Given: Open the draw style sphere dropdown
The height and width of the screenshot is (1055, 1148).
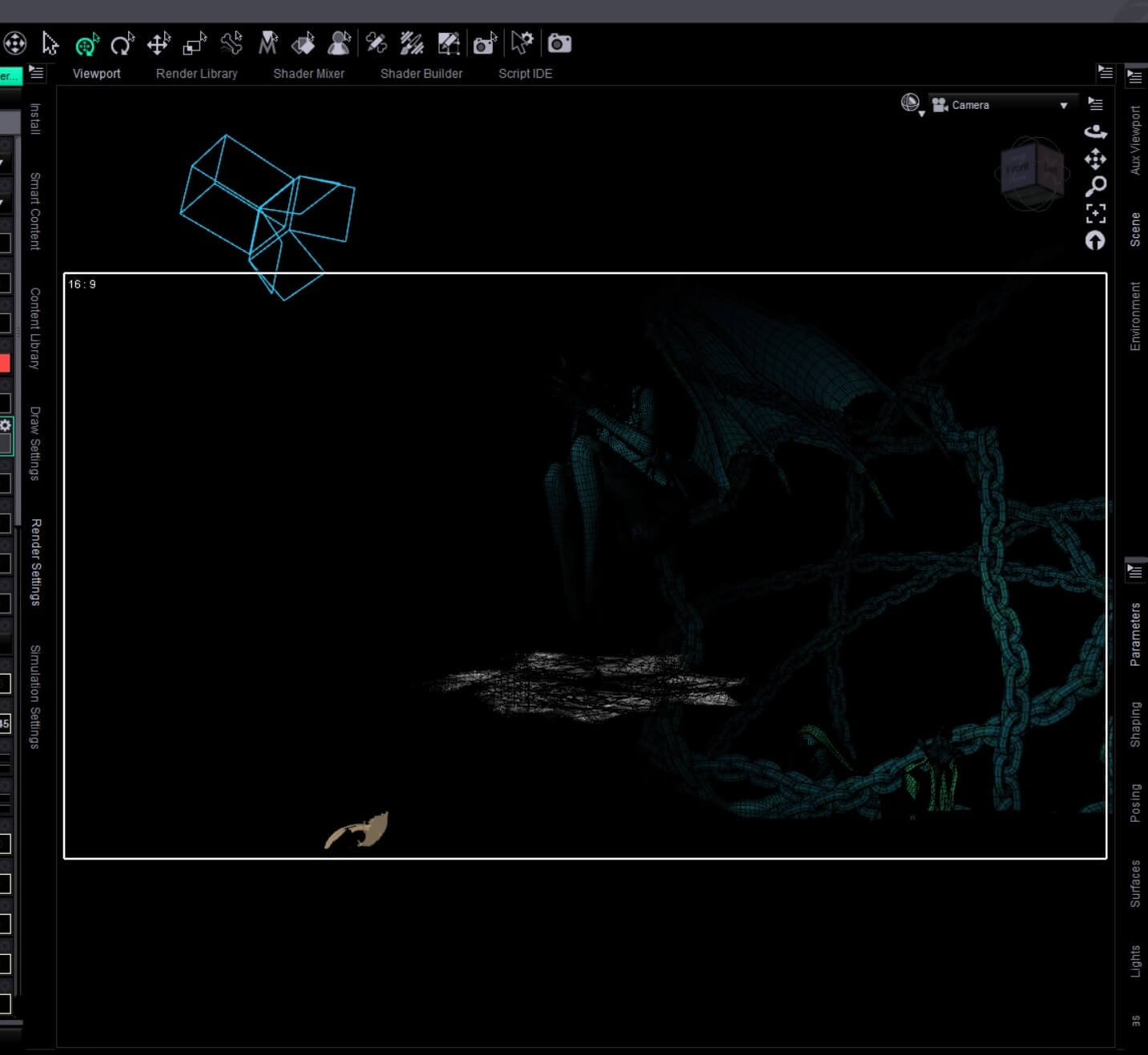Looking at the screenshot, I should tap(912, 104).
